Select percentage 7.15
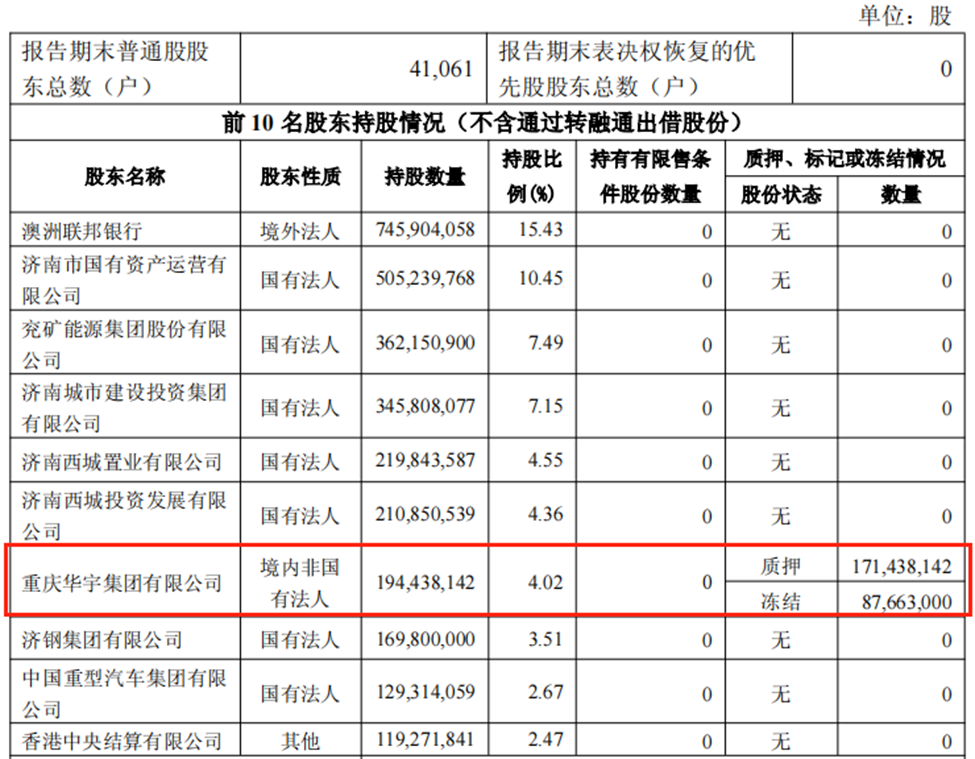The image size is (975, 759). [545, 406]
